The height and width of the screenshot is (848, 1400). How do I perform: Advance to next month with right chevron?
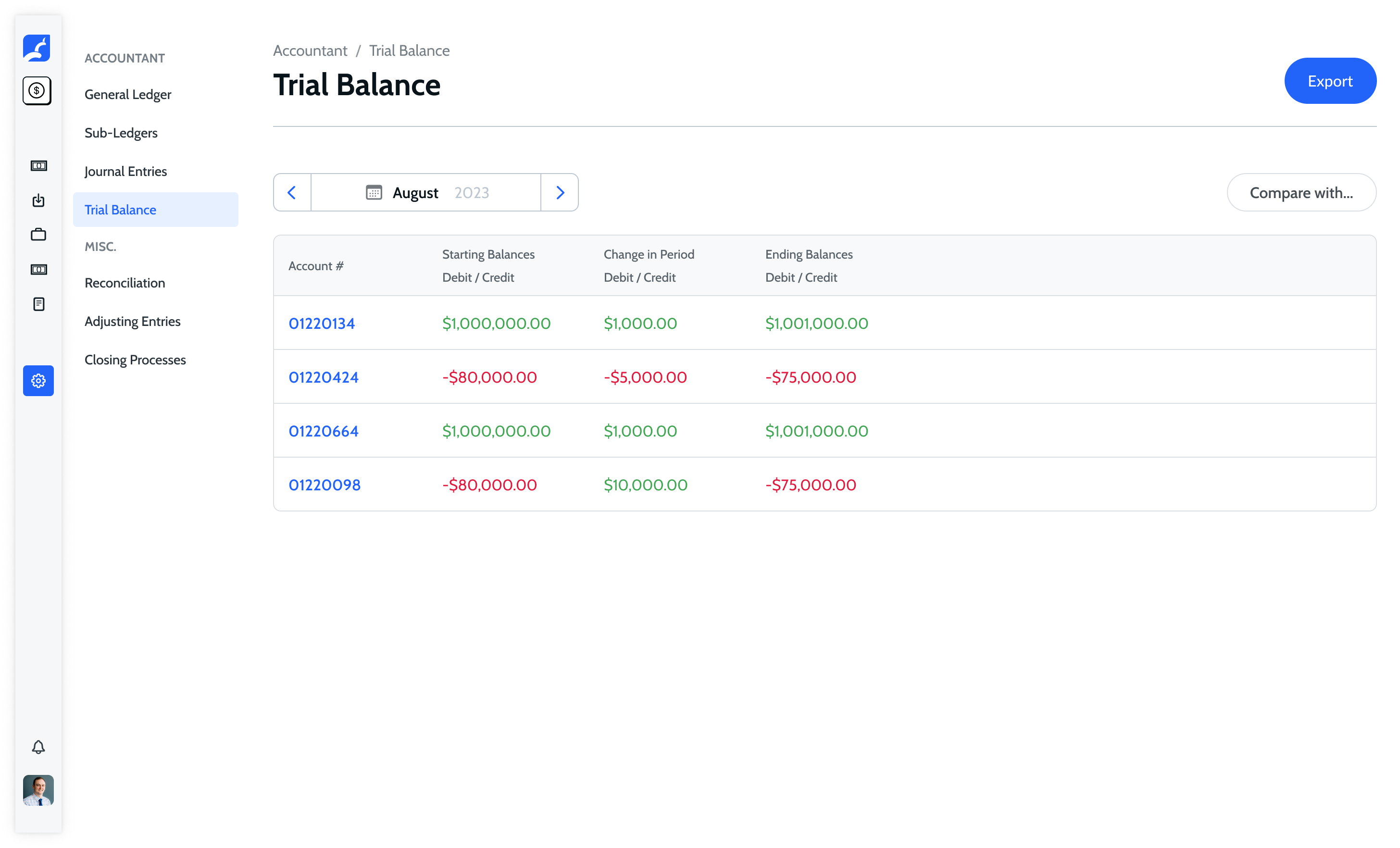pyautogui.click(x=560, y=193)
